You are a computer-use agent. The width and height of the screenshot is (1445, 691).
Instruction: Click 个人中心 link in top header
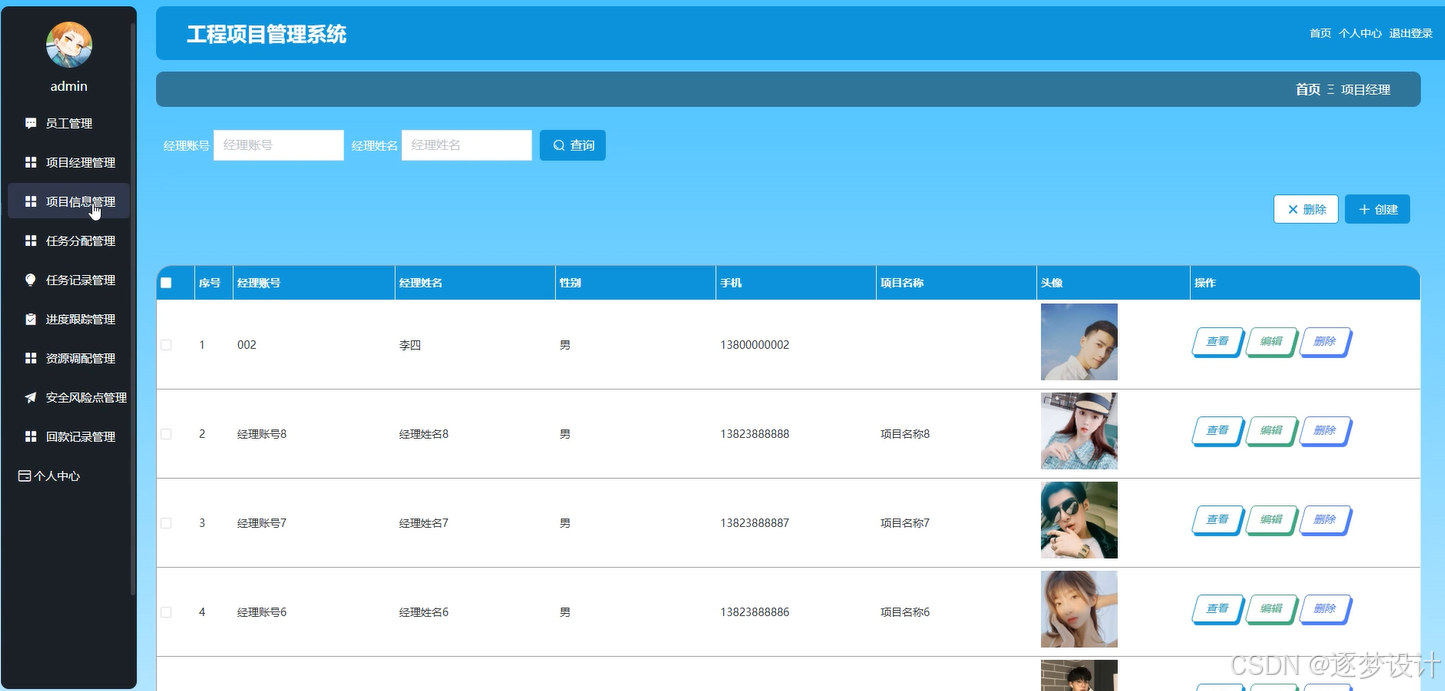pos(1360,33)
